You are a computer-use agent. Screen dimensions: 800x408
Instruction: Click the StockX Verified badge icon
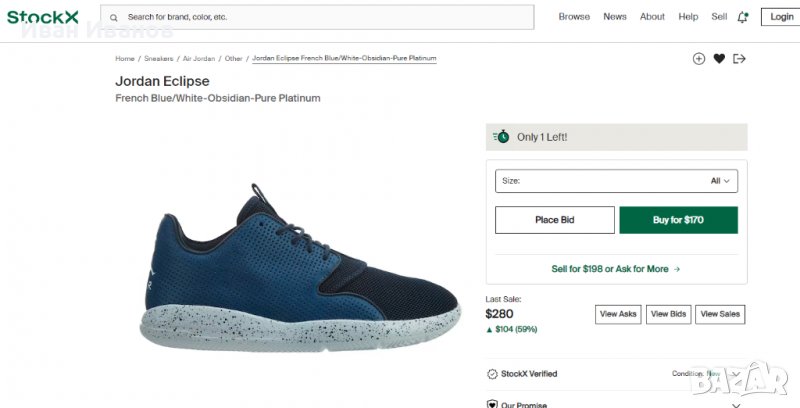tap(492, 374)
